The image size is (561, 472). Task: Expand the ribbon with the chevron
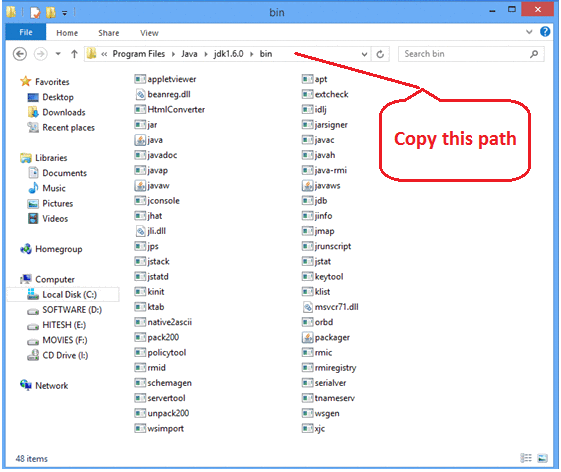529,32
